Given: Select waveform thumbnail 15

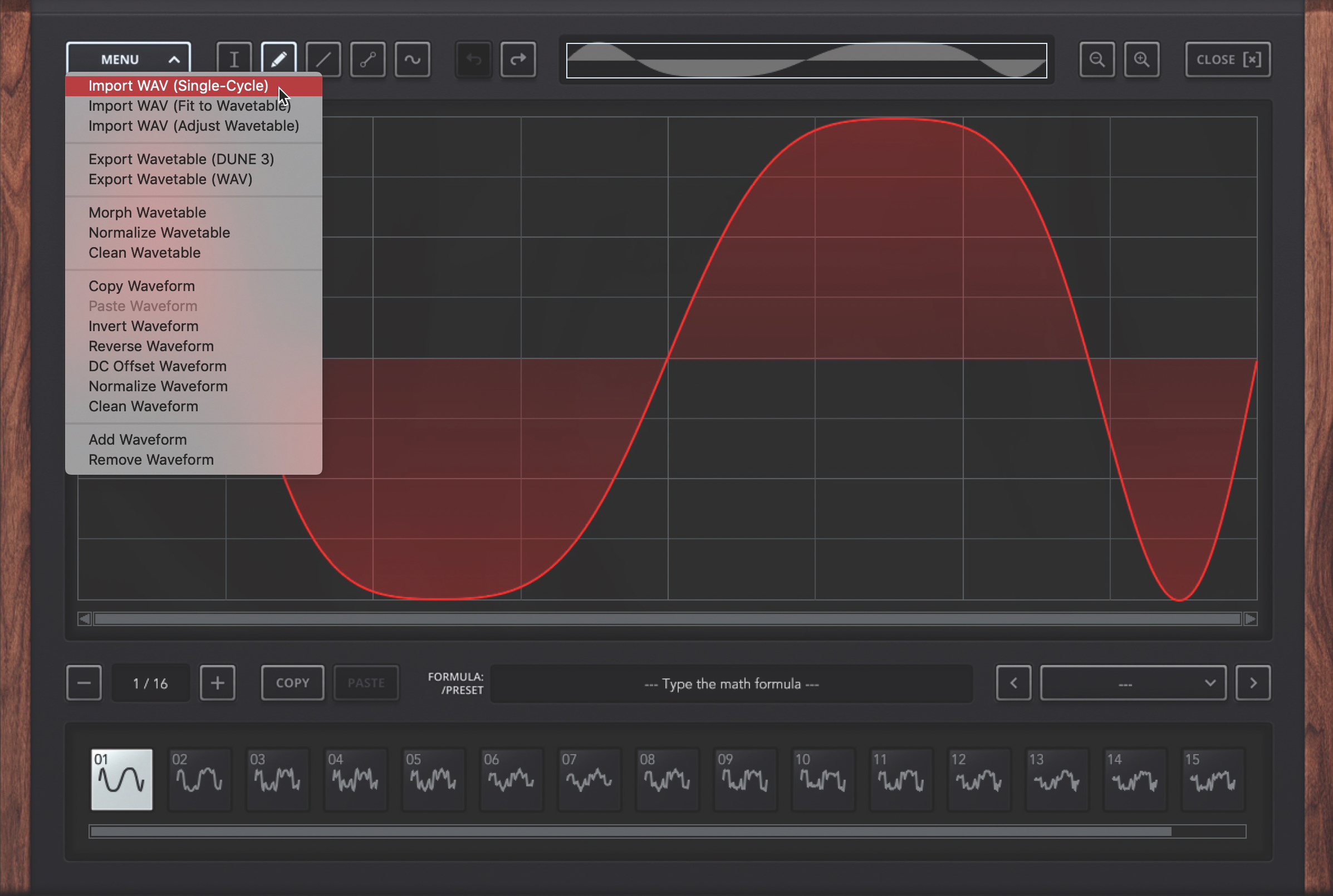Looking at the screenshot, I should pyautogui.click(x=1212, y=780).
